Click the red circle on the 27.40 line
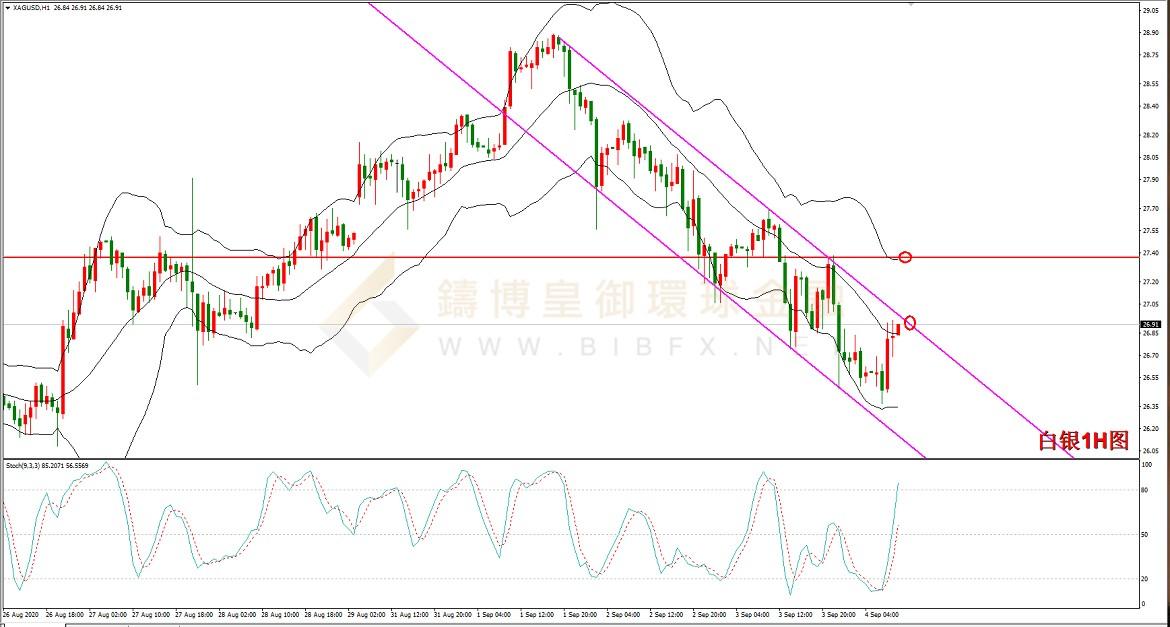This screenshot has height=627, width=1170. (x=905, y=257)
